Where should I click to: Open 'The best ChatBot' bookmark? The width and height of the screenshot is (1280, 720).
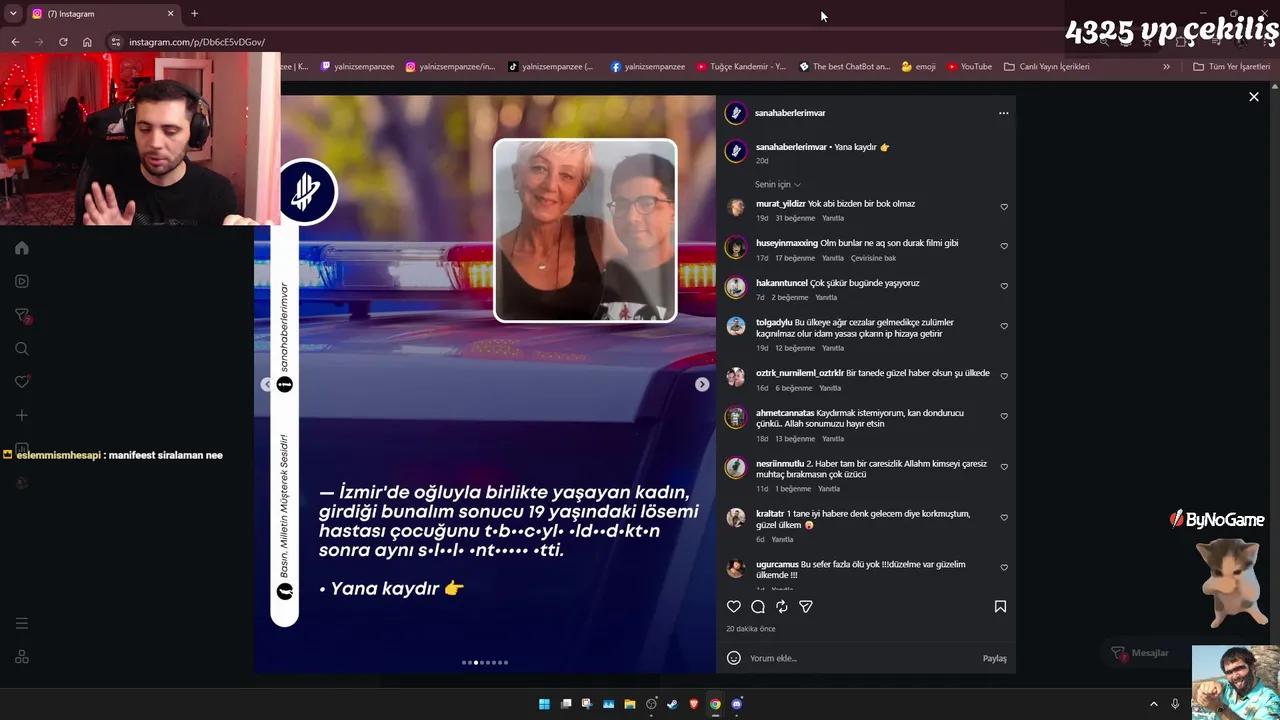click(x=844, y=67)
